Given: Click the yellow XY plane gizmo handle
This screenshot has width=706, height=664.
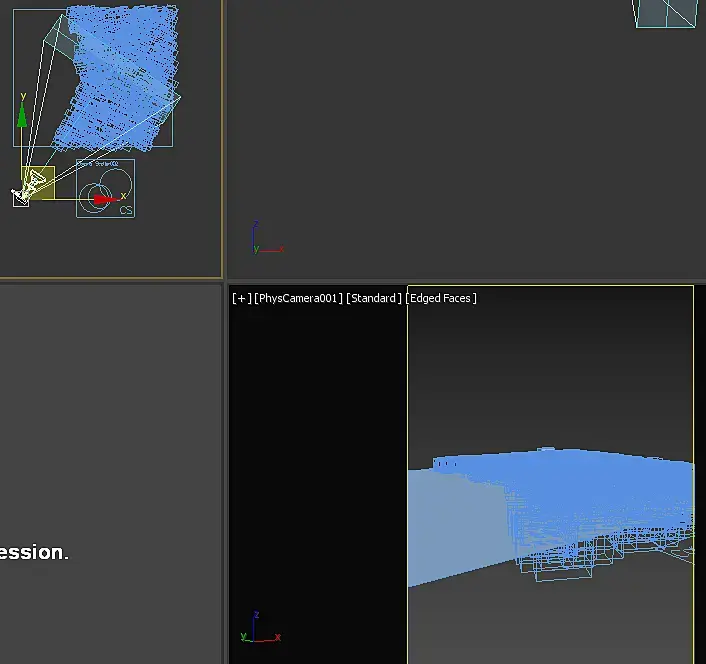Looking at the screenshot, I should pos(38,183).
